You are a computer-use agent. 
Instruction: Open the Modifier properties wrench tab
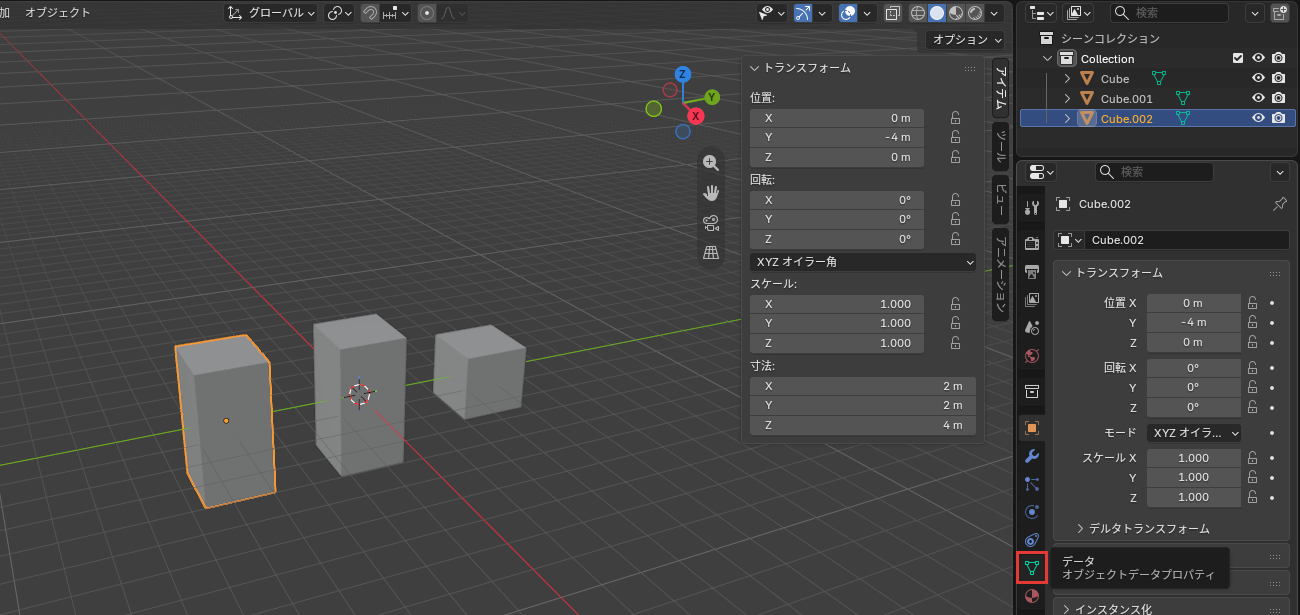pyautogui.click(x=1032, y=456)
